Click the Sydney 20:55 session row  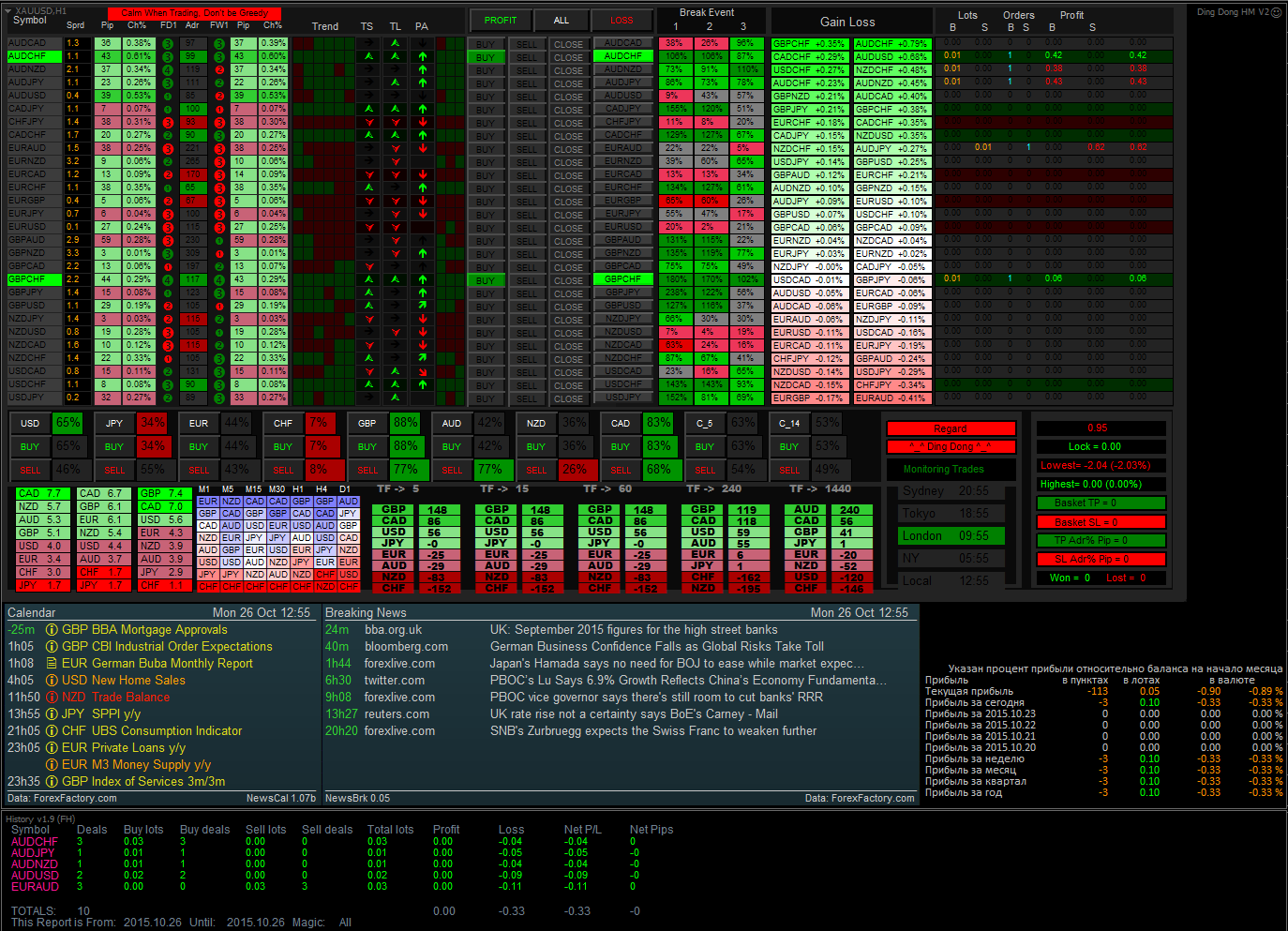coord(951,490)
